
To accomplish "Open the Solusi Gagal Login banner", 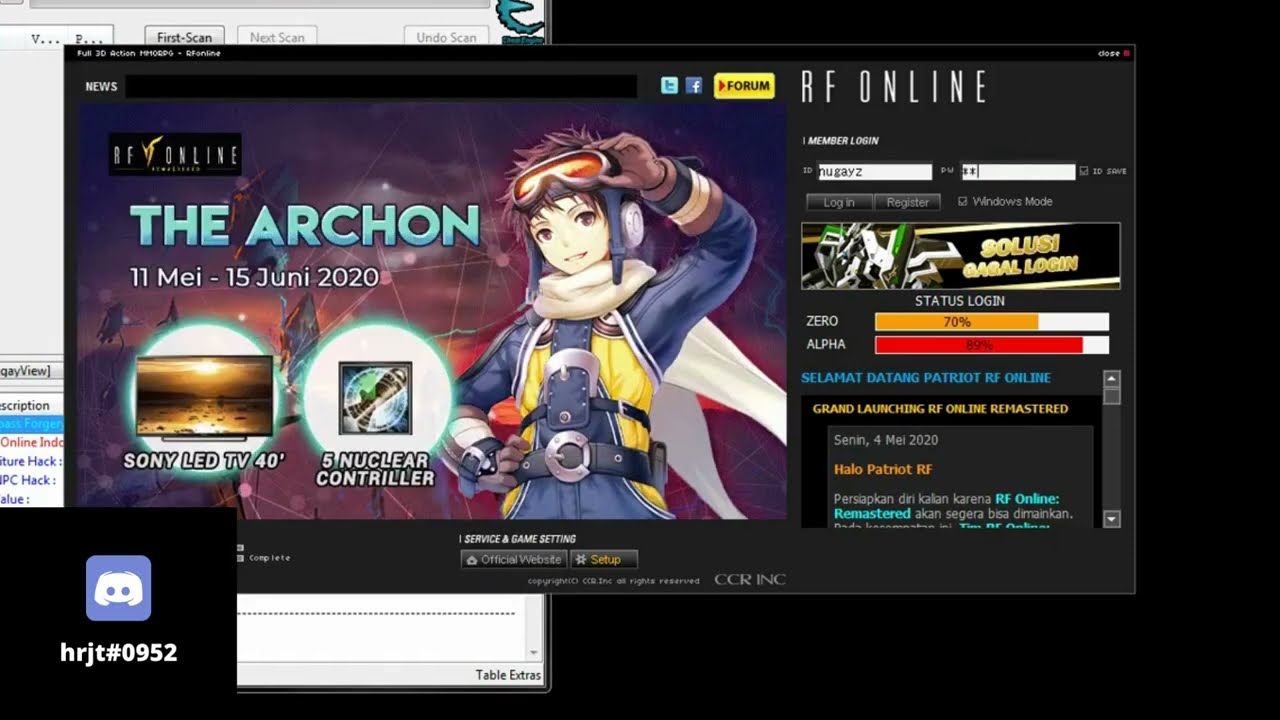I will (x=961, y=256).
